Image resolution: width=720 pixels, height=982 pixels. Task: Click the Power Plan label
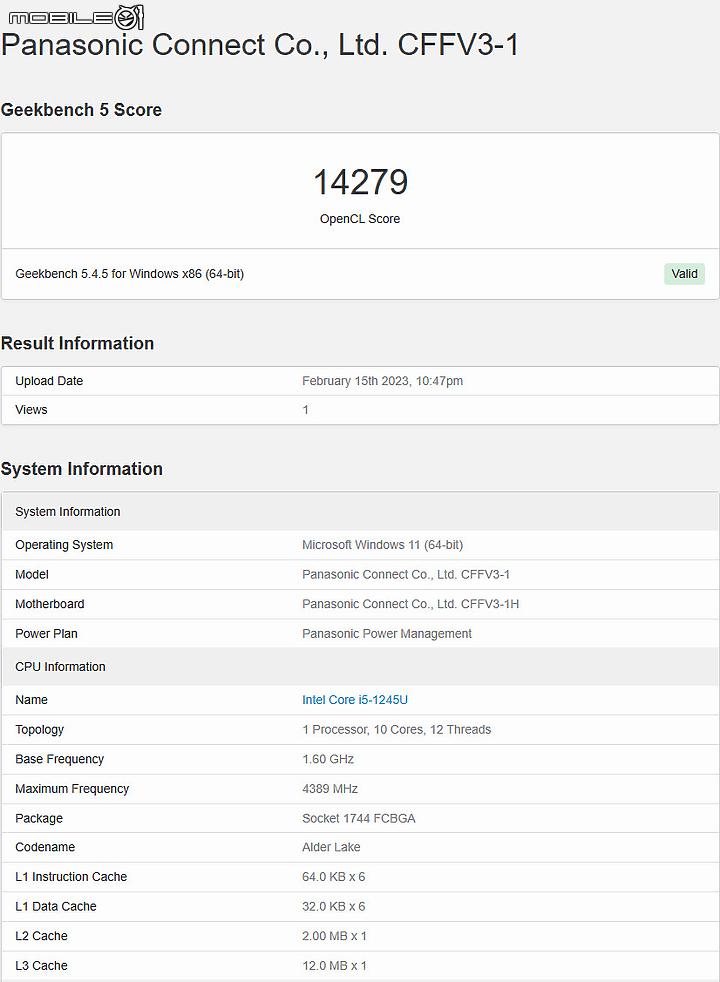[46, 634]
